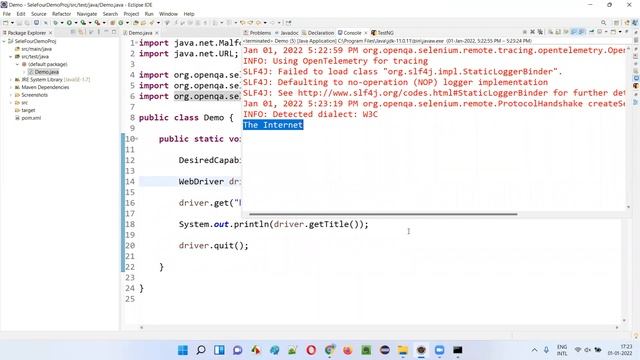Switch to the Declaration tab

pyautogui.click(x=318, y=33)
